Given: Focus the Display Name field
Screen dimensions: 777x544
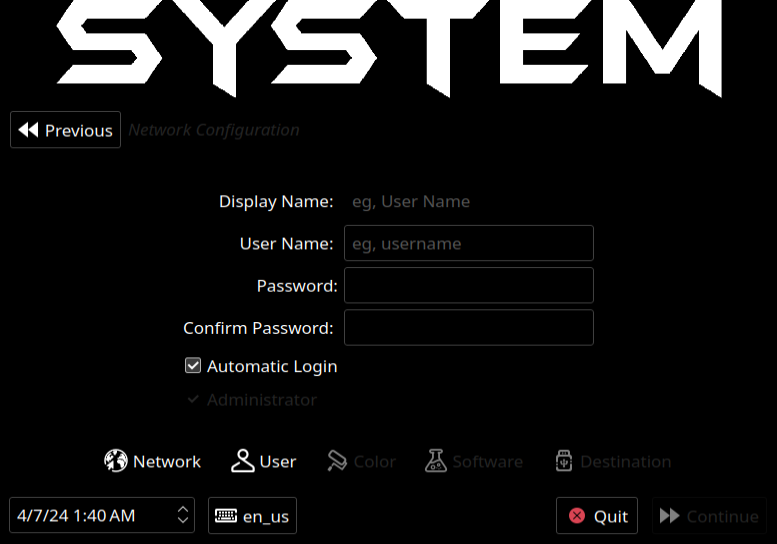Looking at the screenshot, I should [468, 202].
